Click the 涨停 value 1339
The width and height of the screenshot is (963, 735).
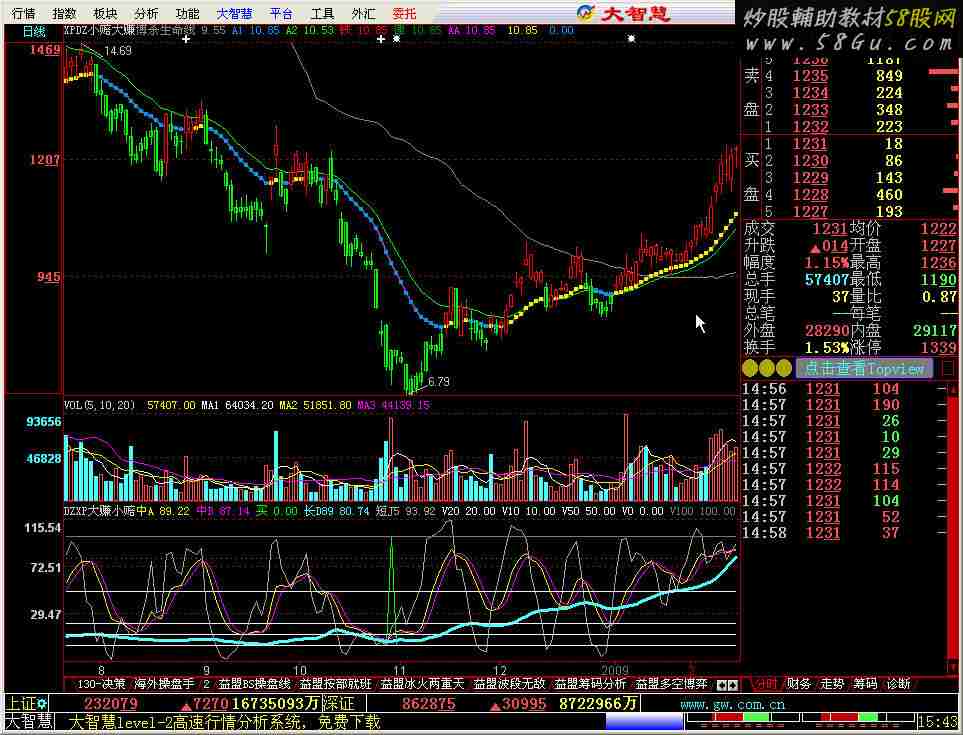(x=938, y=348)
